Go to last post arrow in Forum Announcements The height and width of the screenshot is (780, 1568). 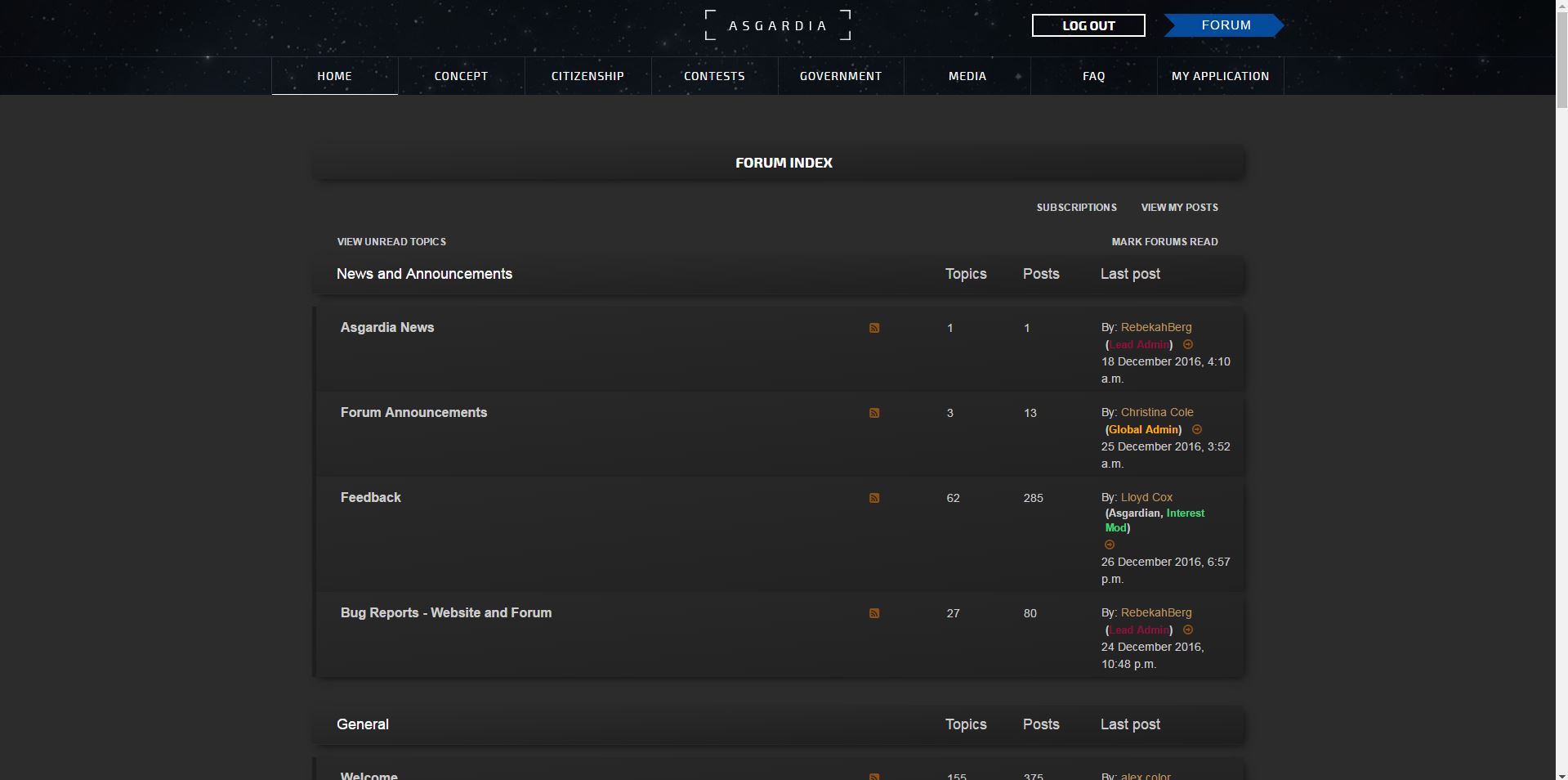click(x=1197, y=429)
